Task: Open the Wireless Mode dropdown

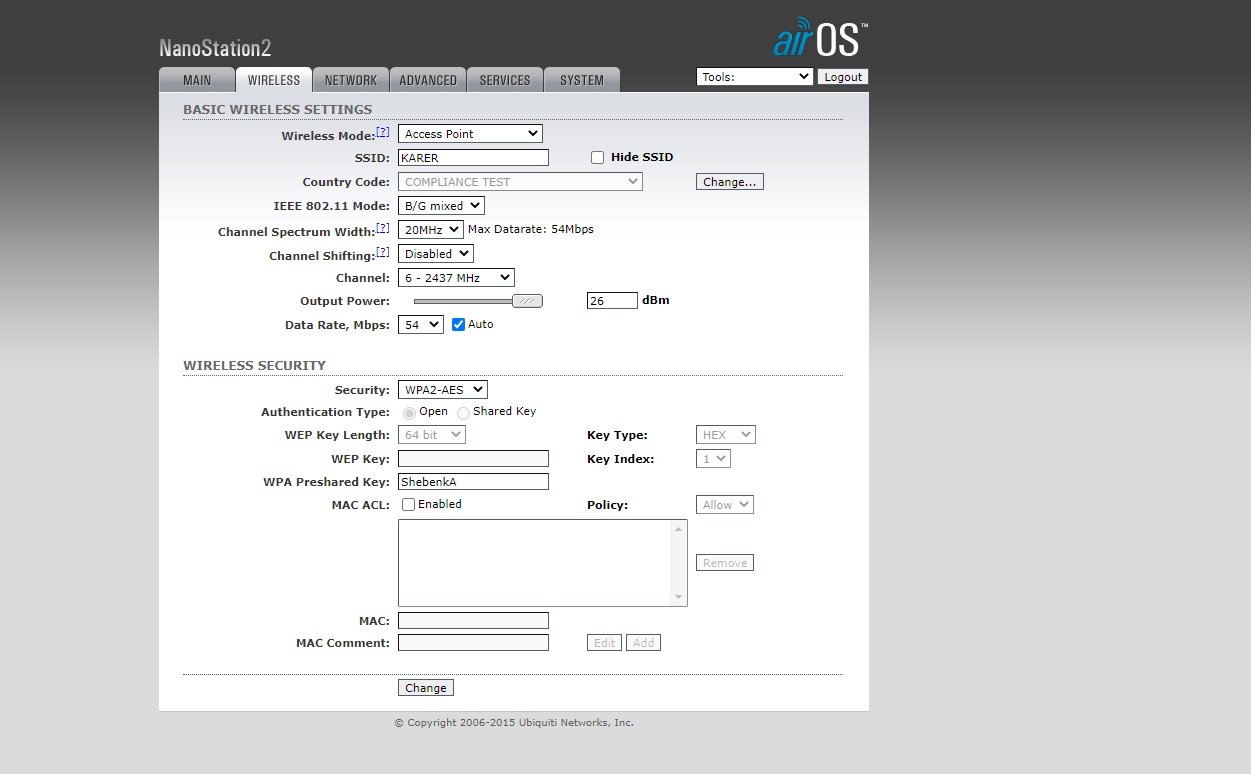Action: (x=470, y=134)
